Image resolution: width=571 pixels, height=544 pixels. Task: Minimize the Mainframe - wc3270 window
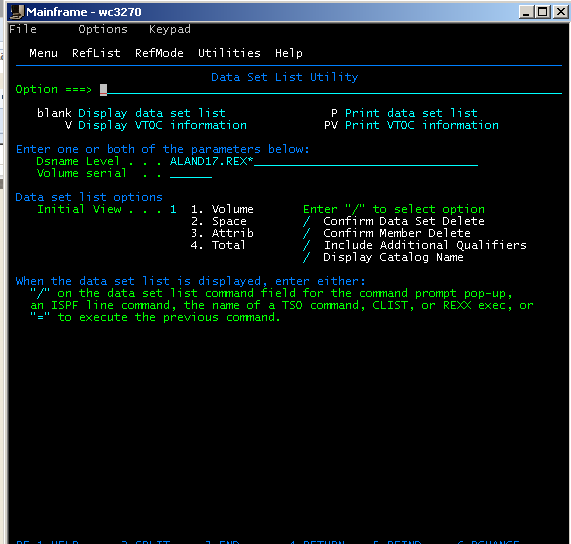click(525, 12)
